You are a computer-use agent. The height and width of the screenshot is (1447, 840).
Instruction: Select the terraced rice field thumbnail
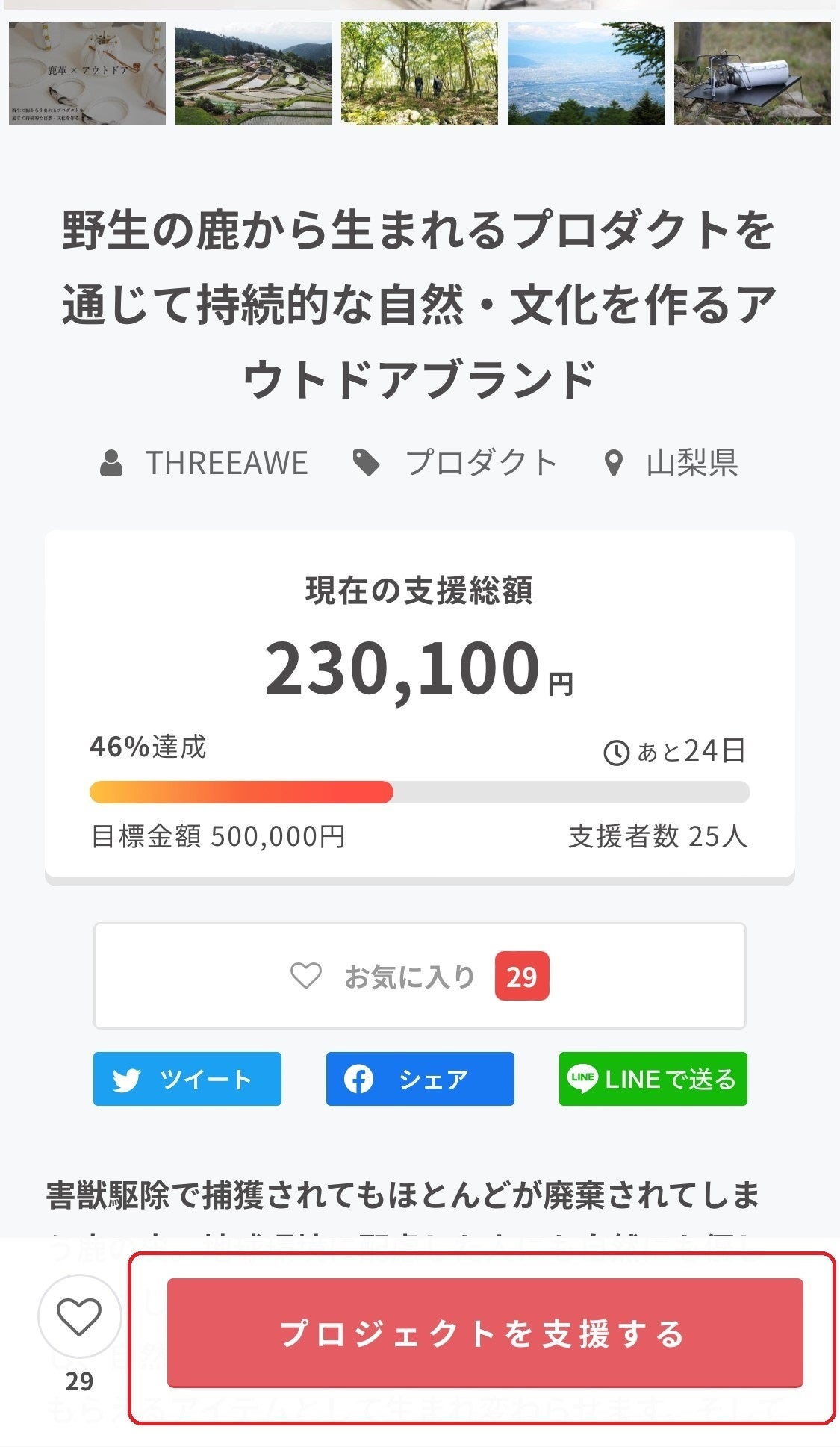click(x=253, y=73)
